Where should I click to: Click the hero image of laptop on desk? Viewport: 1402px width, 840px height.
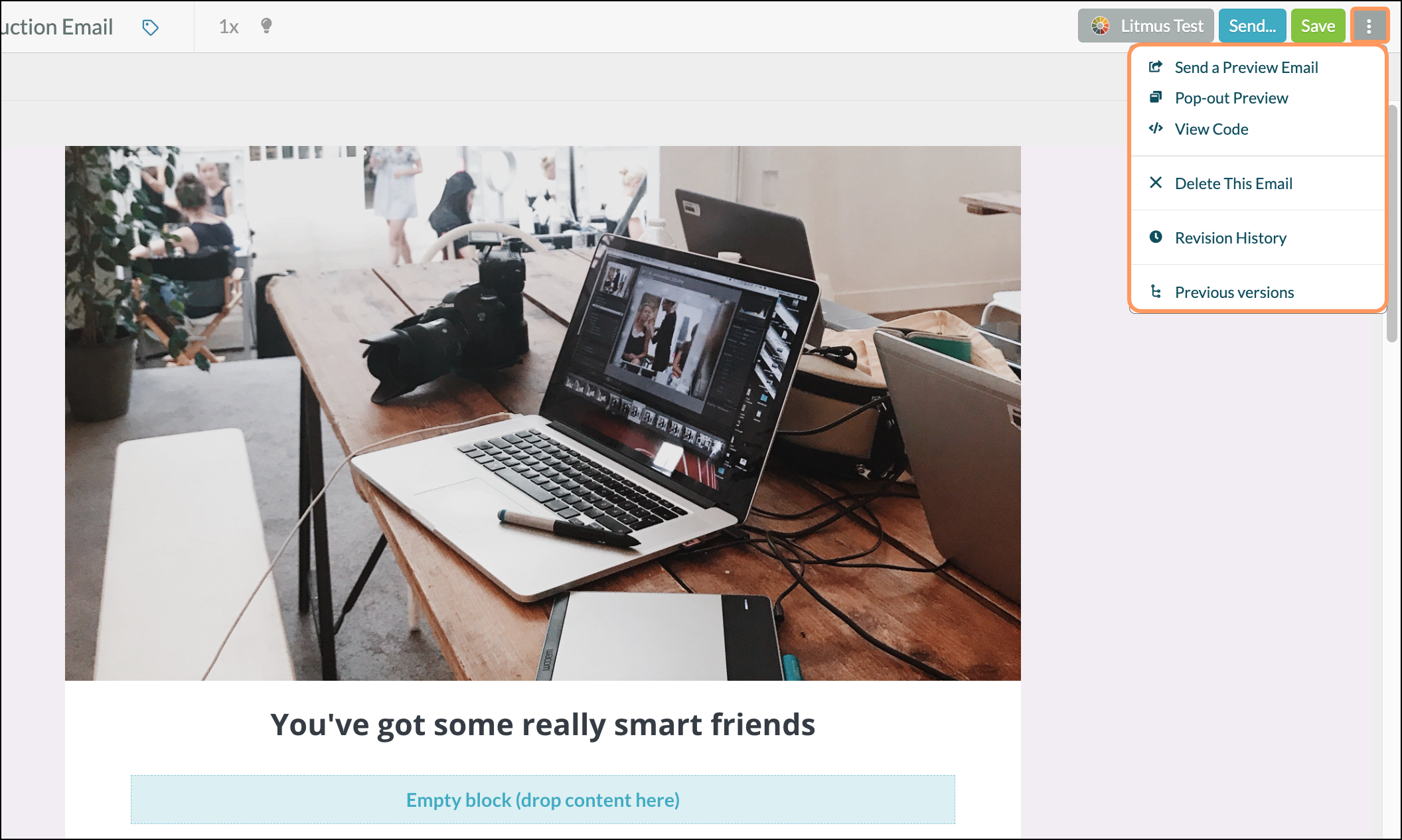pyautogui.click(x=543, y=413)
